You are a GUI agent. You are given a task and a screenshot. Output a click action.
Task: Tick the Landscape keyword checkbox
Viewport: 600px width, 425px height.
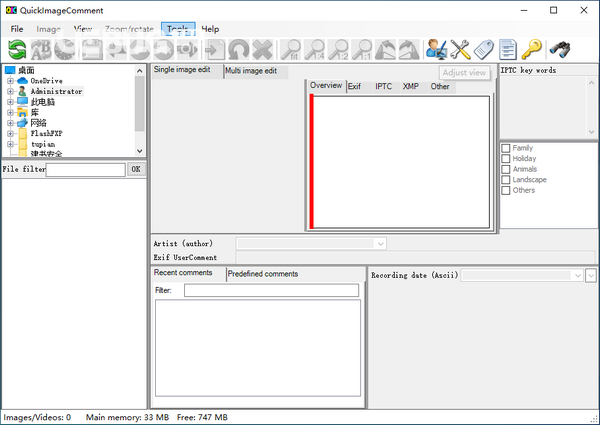click(x=505, y=180)
